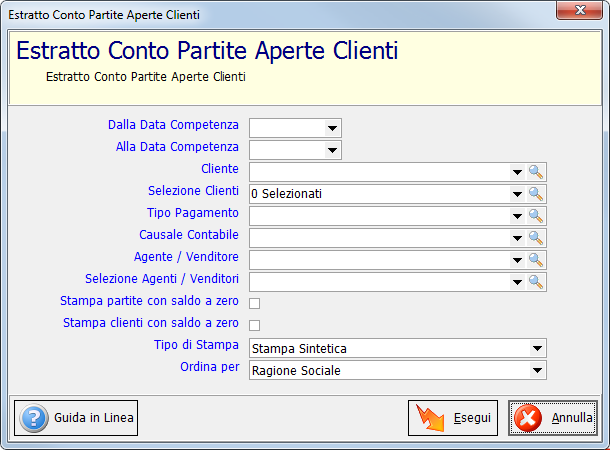Open Guida in Linea help
Image resolution: width=610 pixels, height=450 pixels.
pyautogui.click(x=76, y=418)
